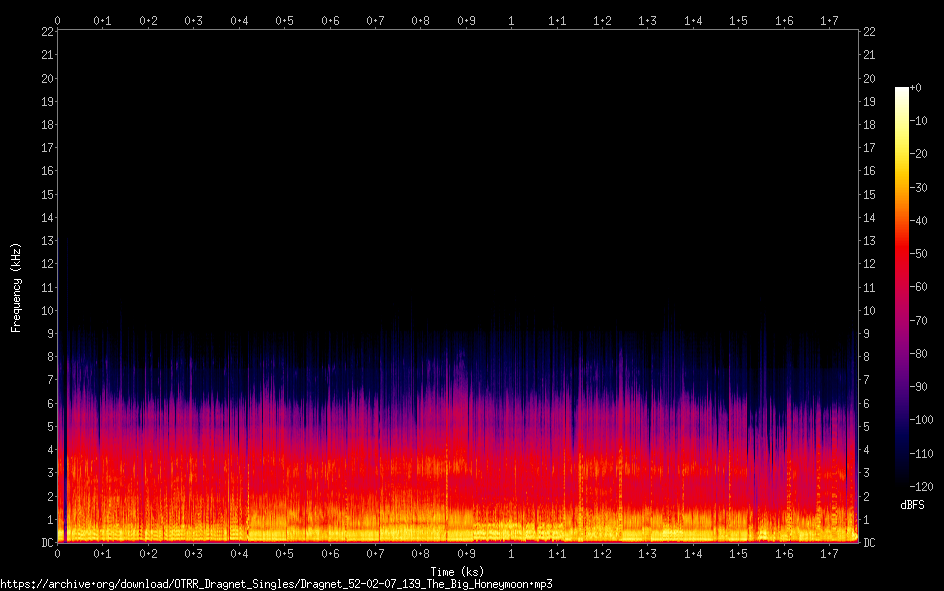Click the 0.2 tick on top time axis
The height and width of the screenshot is (591, 944).
[x=148, y=20]
